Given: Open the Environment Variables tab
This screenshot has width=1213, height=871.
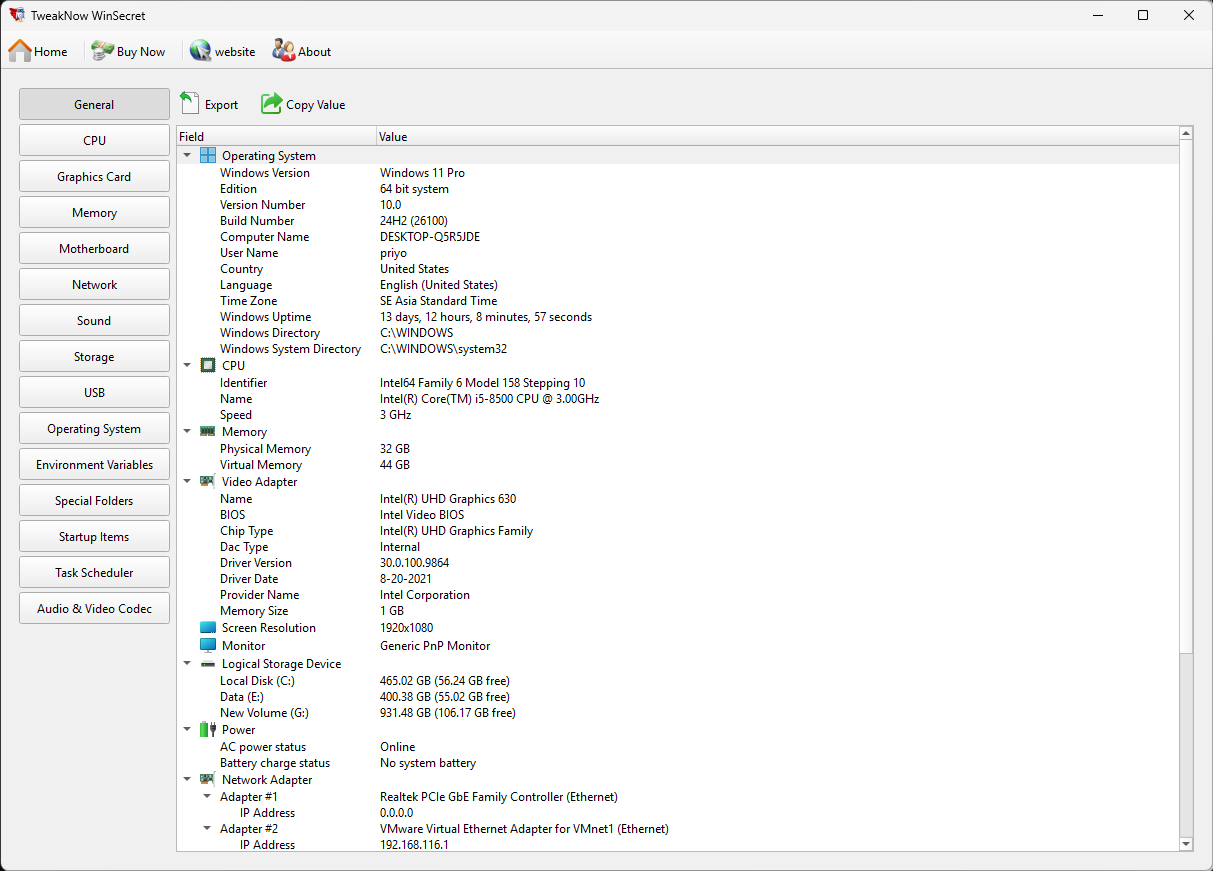Looking at the screenshot, I should click(x=94, y=464).
